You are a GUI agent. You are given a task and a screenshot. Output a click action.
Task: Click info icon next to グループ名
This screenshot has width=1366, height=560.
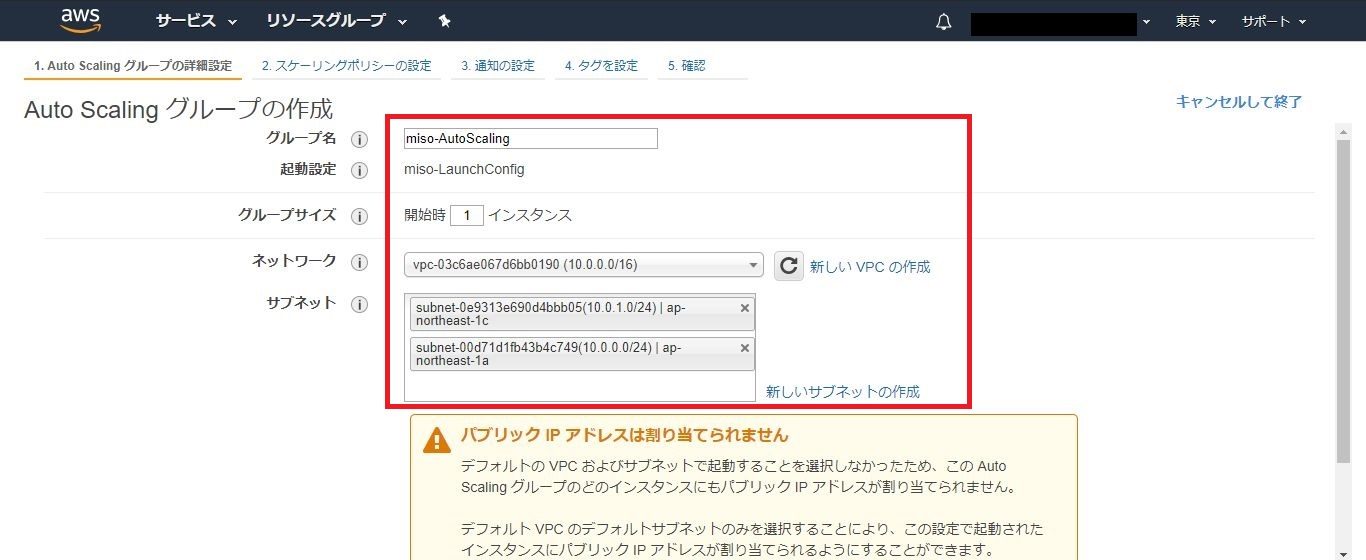(x=359, y=139)
